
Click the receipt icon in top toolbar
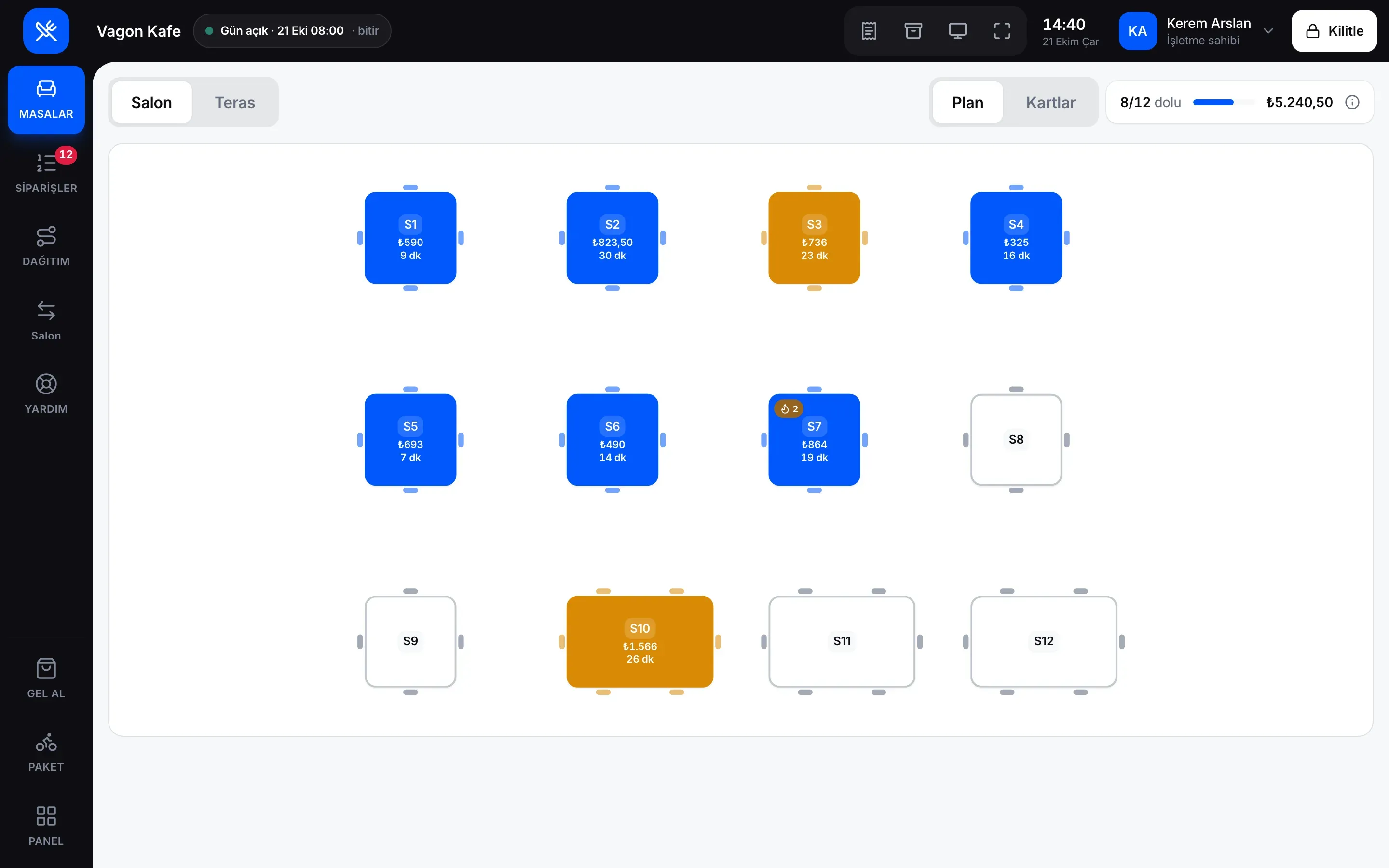tap(869, 30)
